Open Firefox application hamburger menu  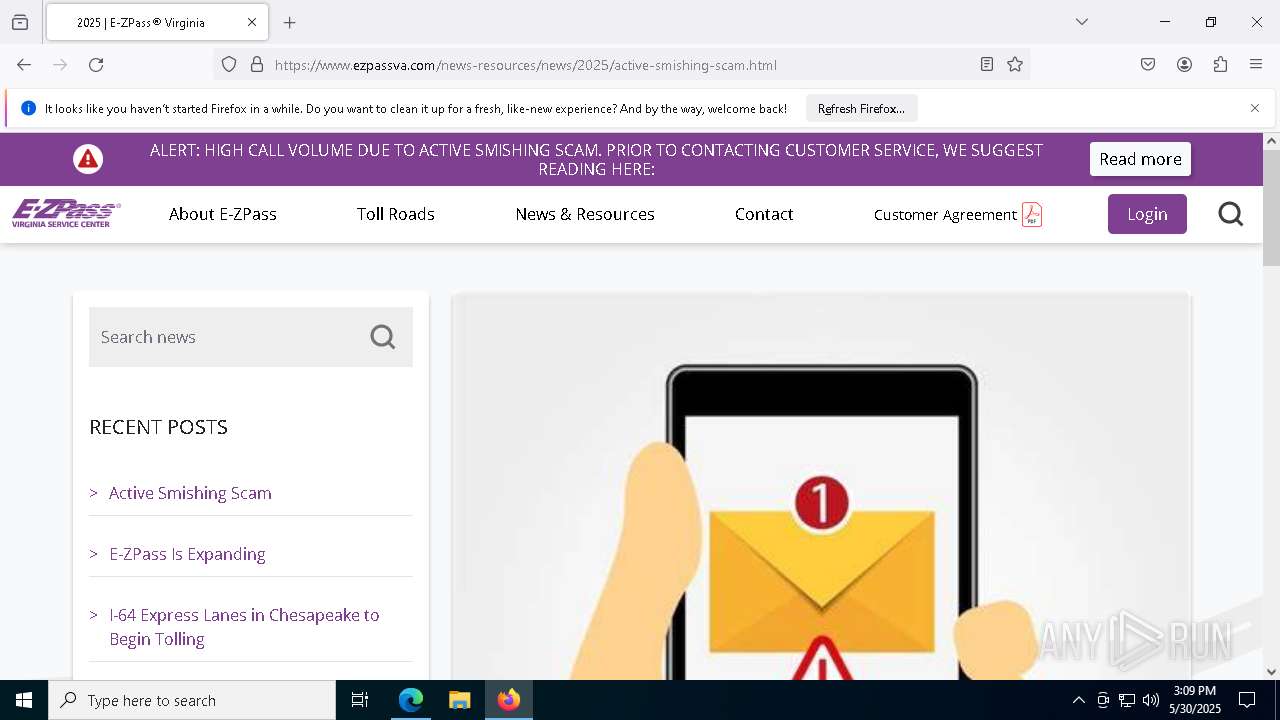pos(1256,65)
